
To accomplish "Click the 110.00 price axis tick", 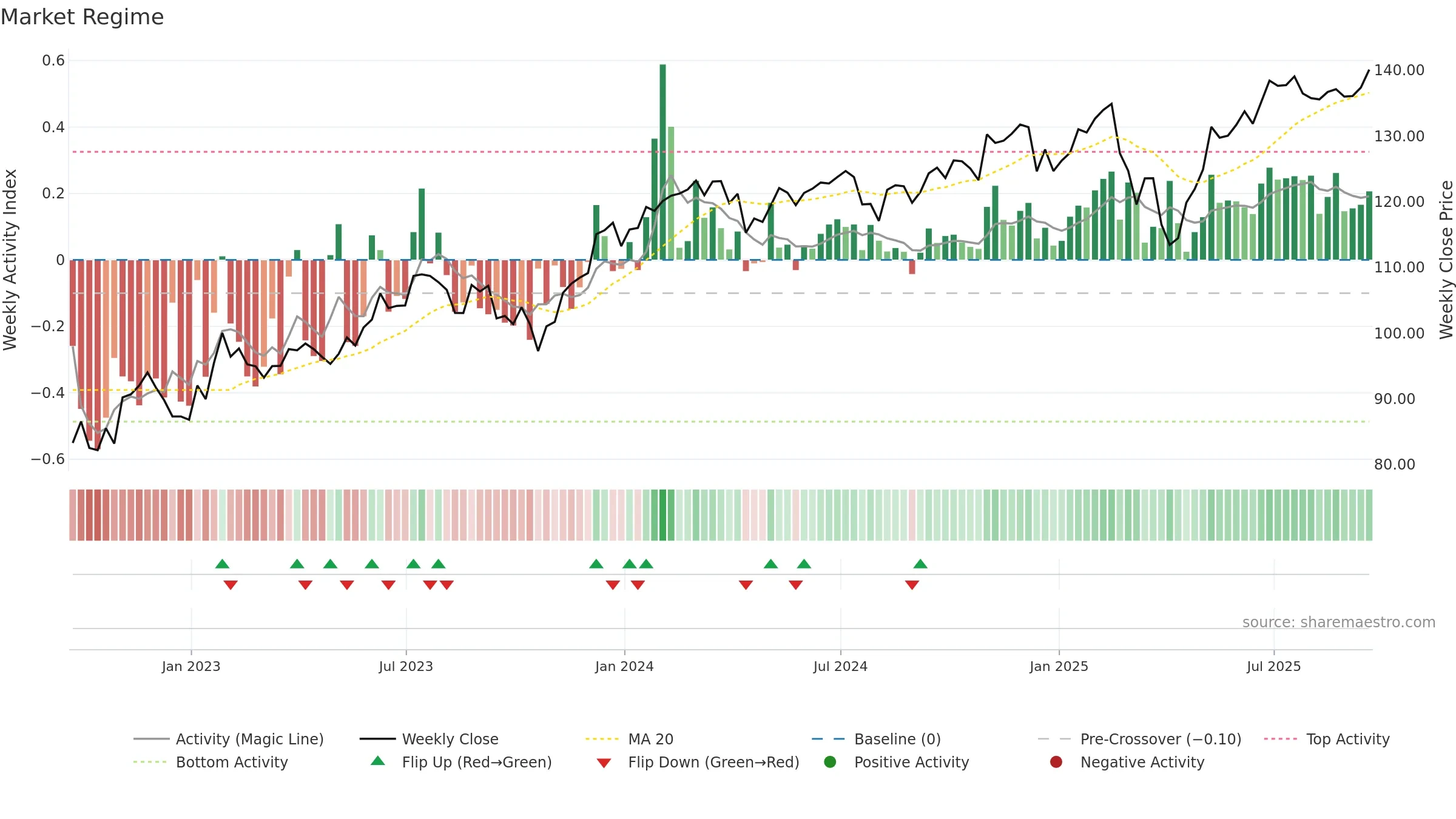I will click(x=1399, y=267).
